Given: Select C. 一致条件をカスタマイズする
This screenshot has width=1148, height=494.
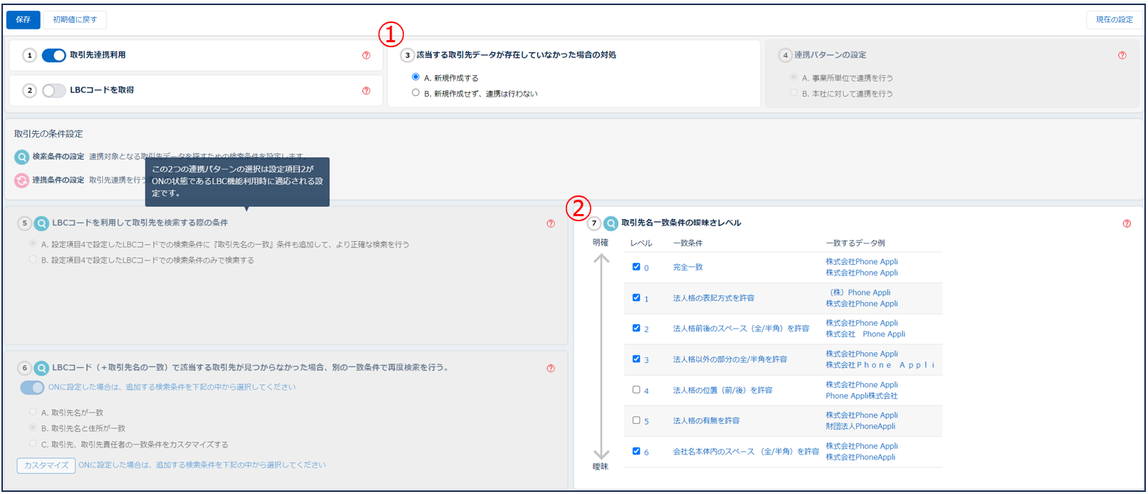Looking at the screenshot, I should [32, 444].
